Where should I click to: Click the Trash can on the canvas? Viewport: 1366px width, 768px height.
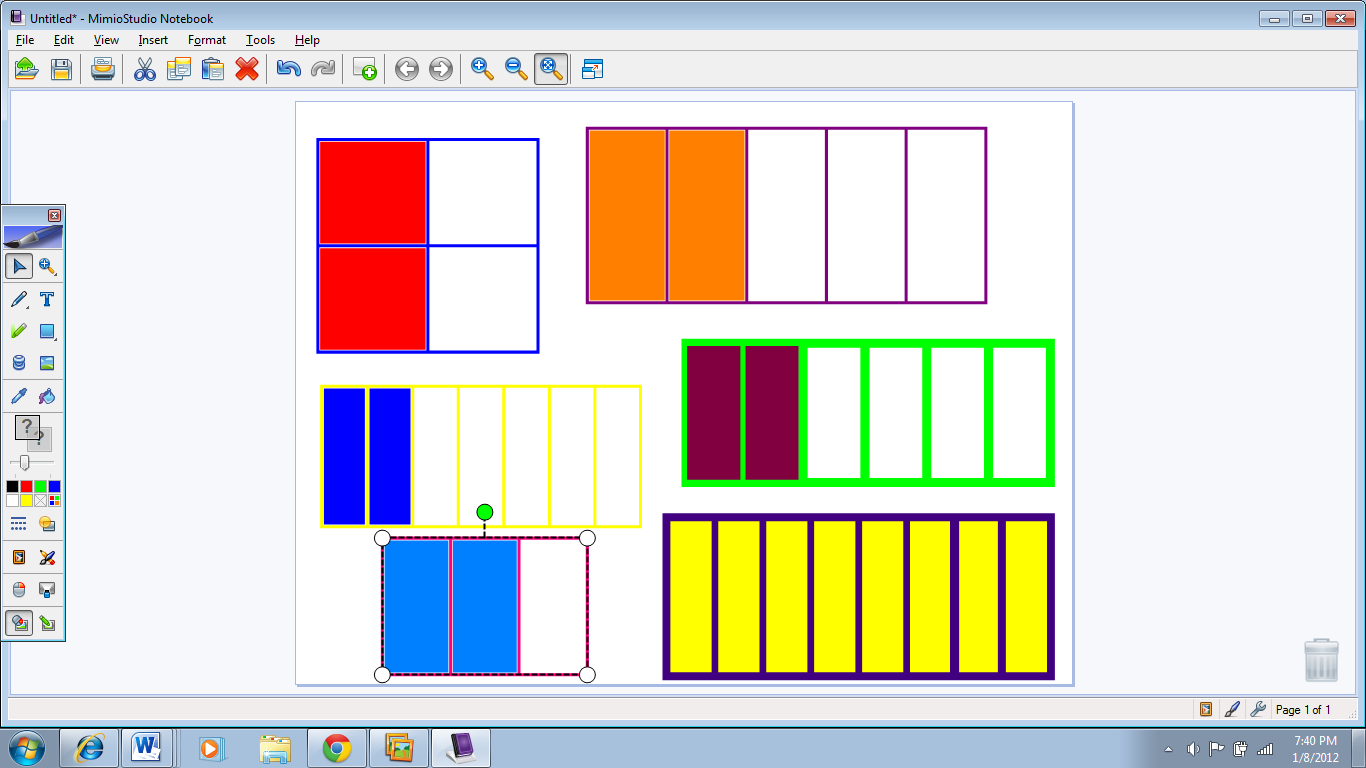(1321, 660)
